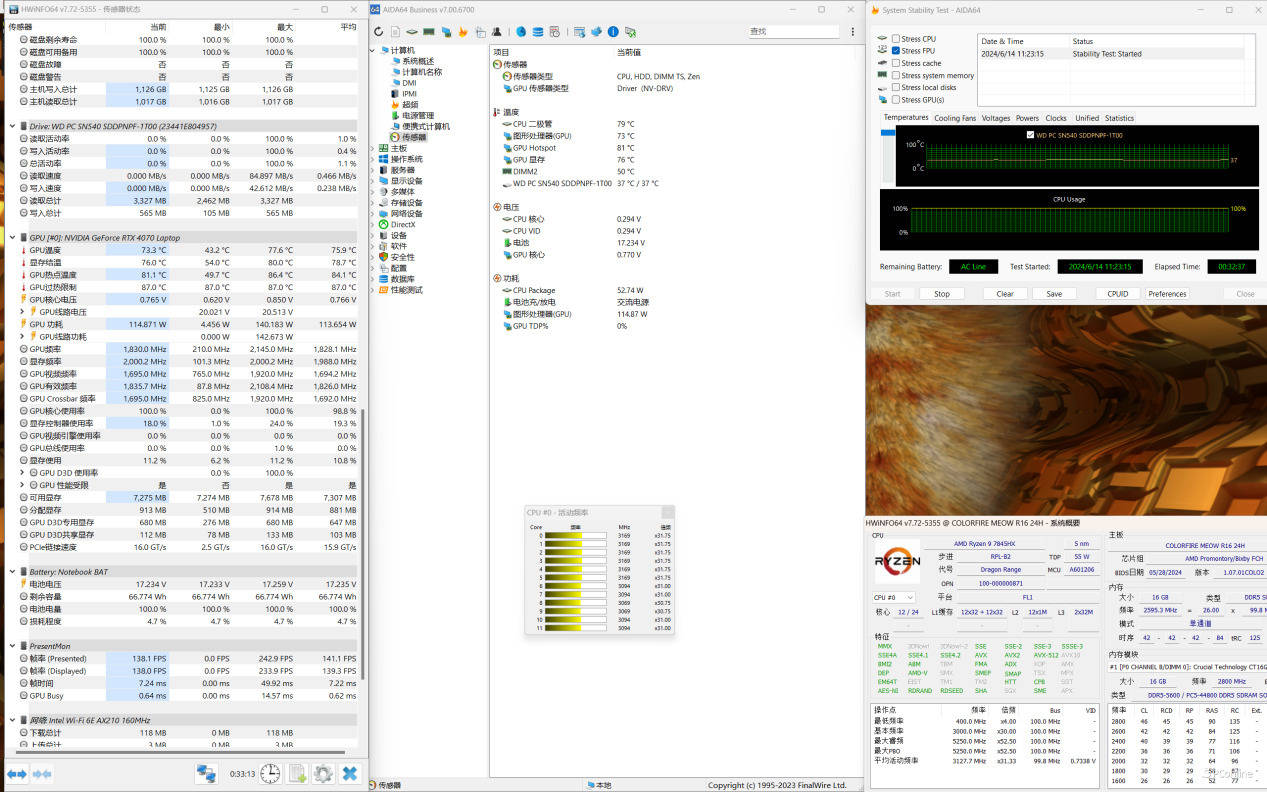This screenshot has height=792, width=1267.
Task: Click the AMD Ryzen logo in system summary
Action: click(898, 561)
